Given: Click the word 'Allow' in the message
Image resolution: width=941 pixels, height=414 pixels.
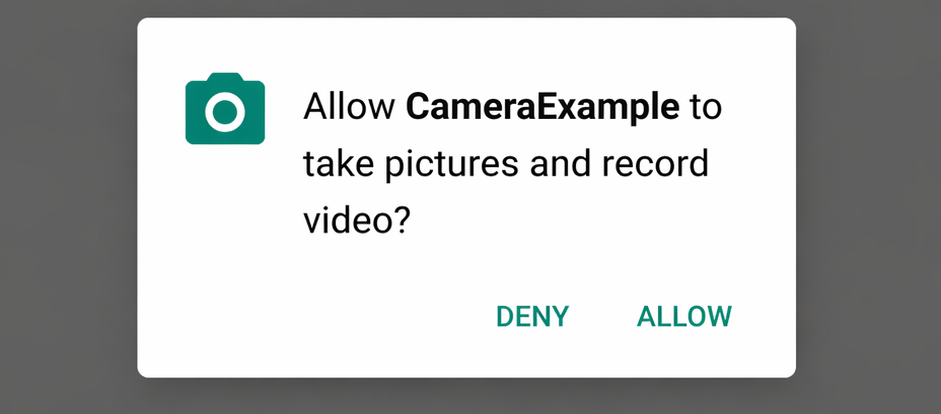Looking at the screenshot, I should (x=349, y=108).
